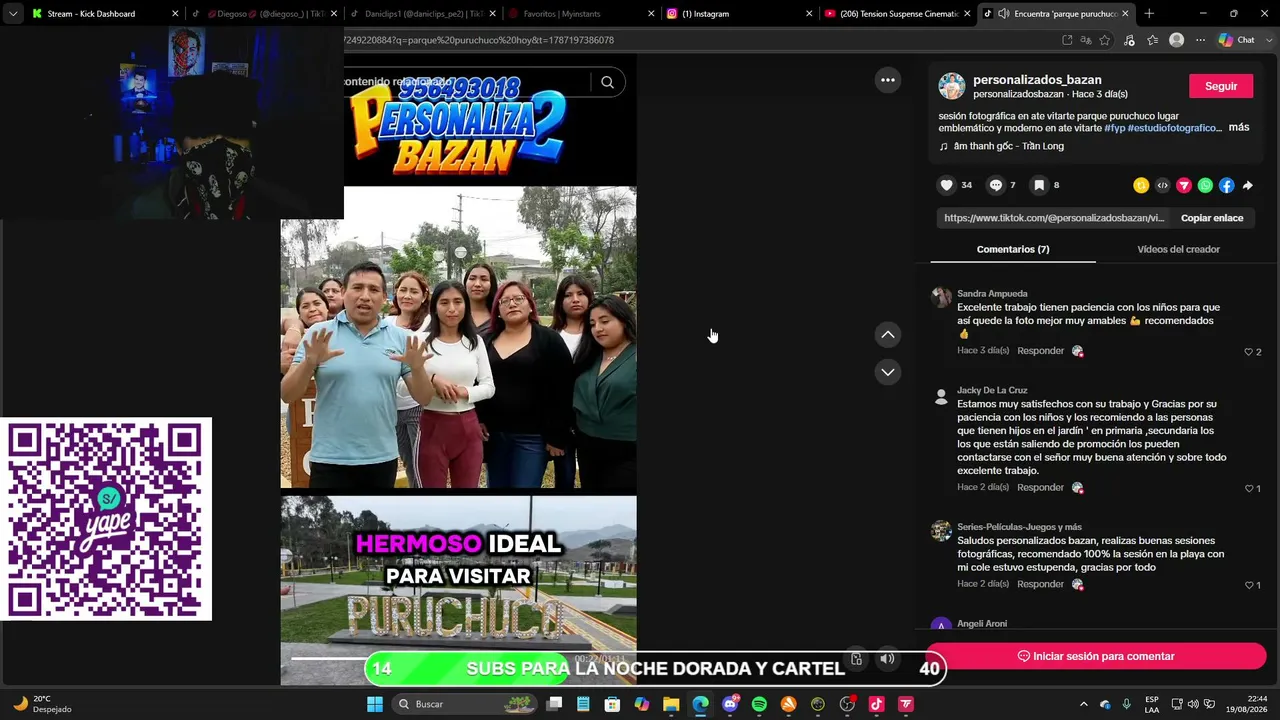The height and width of the screenshot is (720, 1280).
Task: Switch to the Tension Suspense Cinematic YouTube tab
Action: pos(897,14)
